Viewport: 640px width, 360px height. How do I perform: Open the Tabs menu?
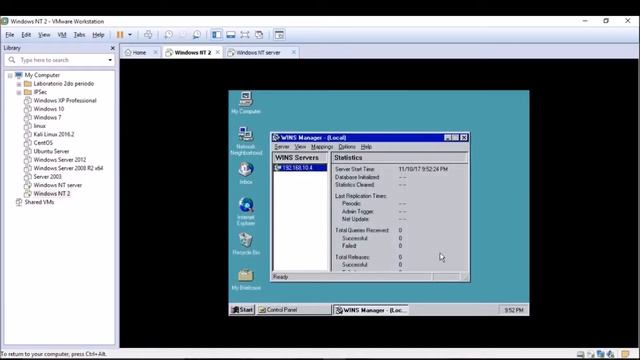coord(79,35)
